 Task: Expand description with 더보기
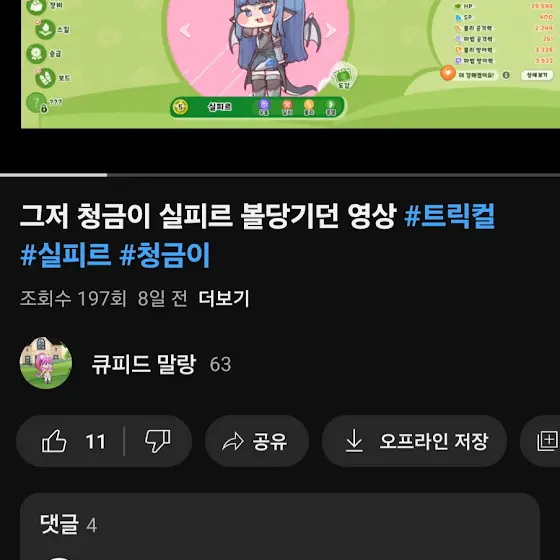pos(224,298)
